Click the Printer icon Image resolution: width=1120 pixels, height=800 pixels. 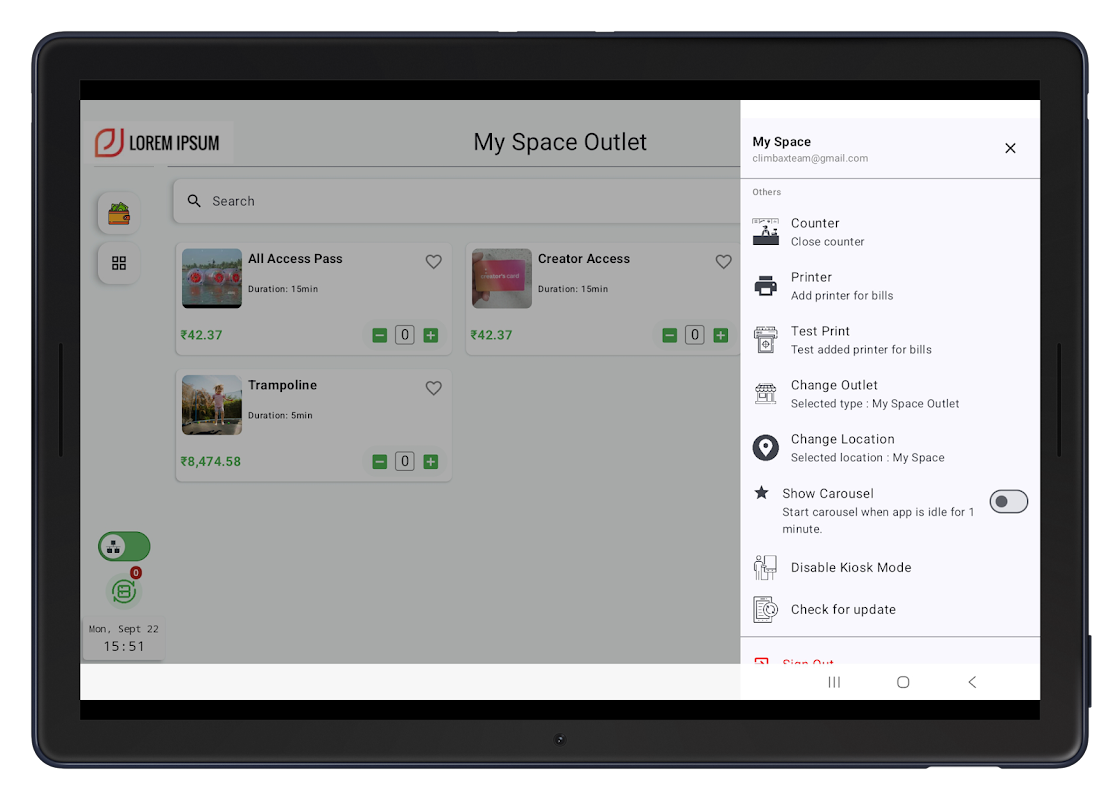(766, 286)
